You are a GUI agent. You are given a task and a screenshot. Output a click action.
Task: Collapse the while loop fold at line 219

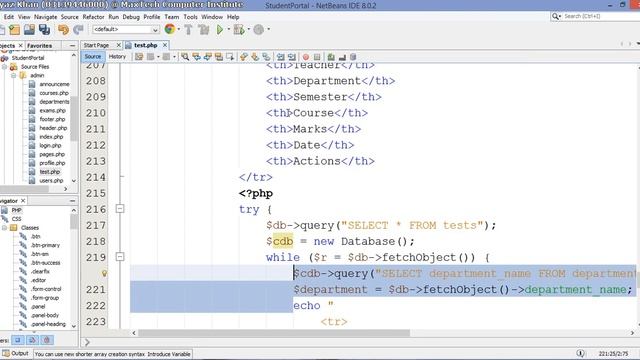coord(120,257)
